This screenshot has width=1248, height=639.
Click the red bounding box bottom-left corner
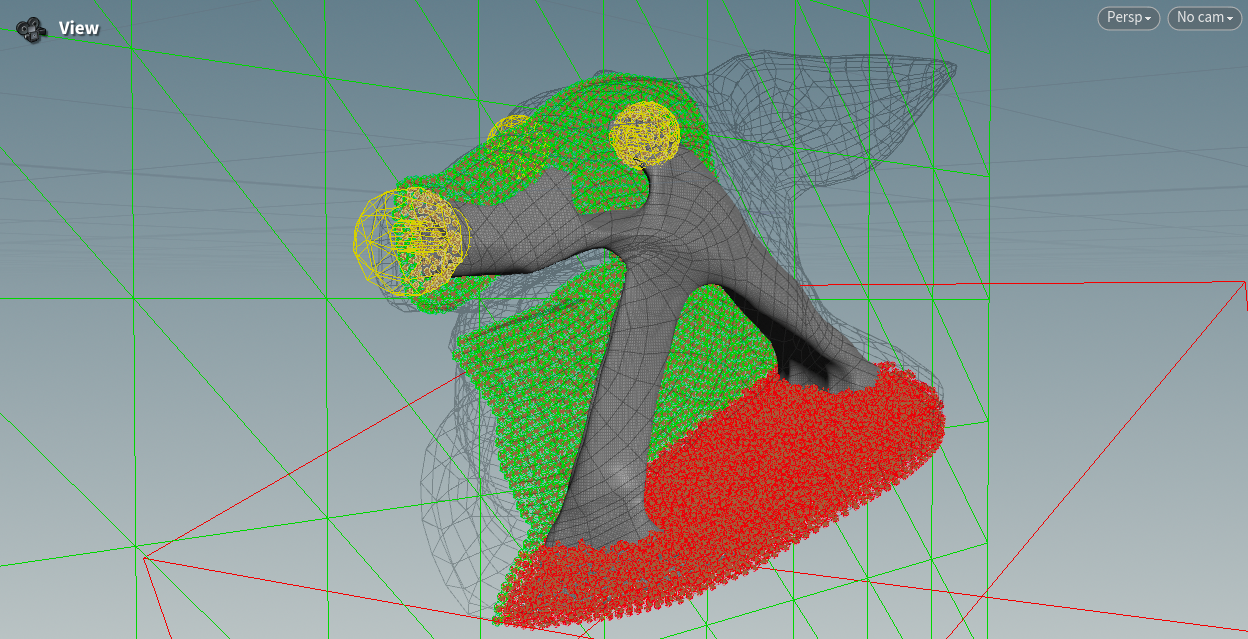[x=145, y=558]
